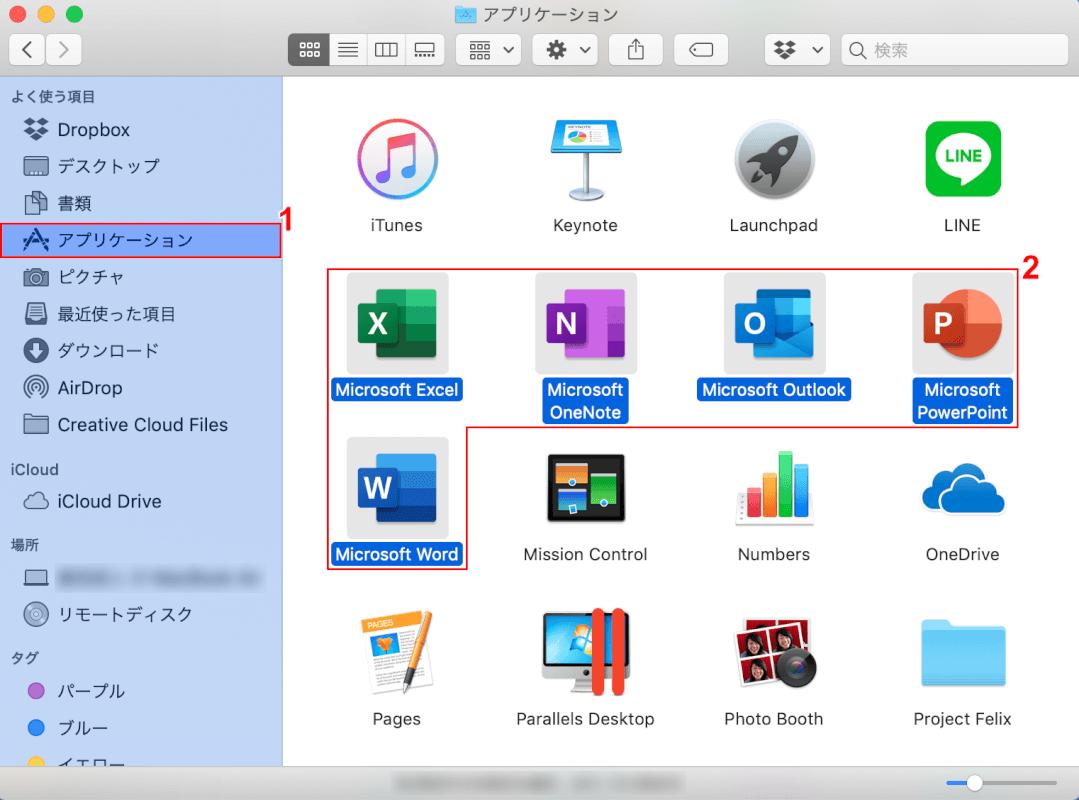Click the search field 検索
Screen dimensions: 1079x800
954,50
